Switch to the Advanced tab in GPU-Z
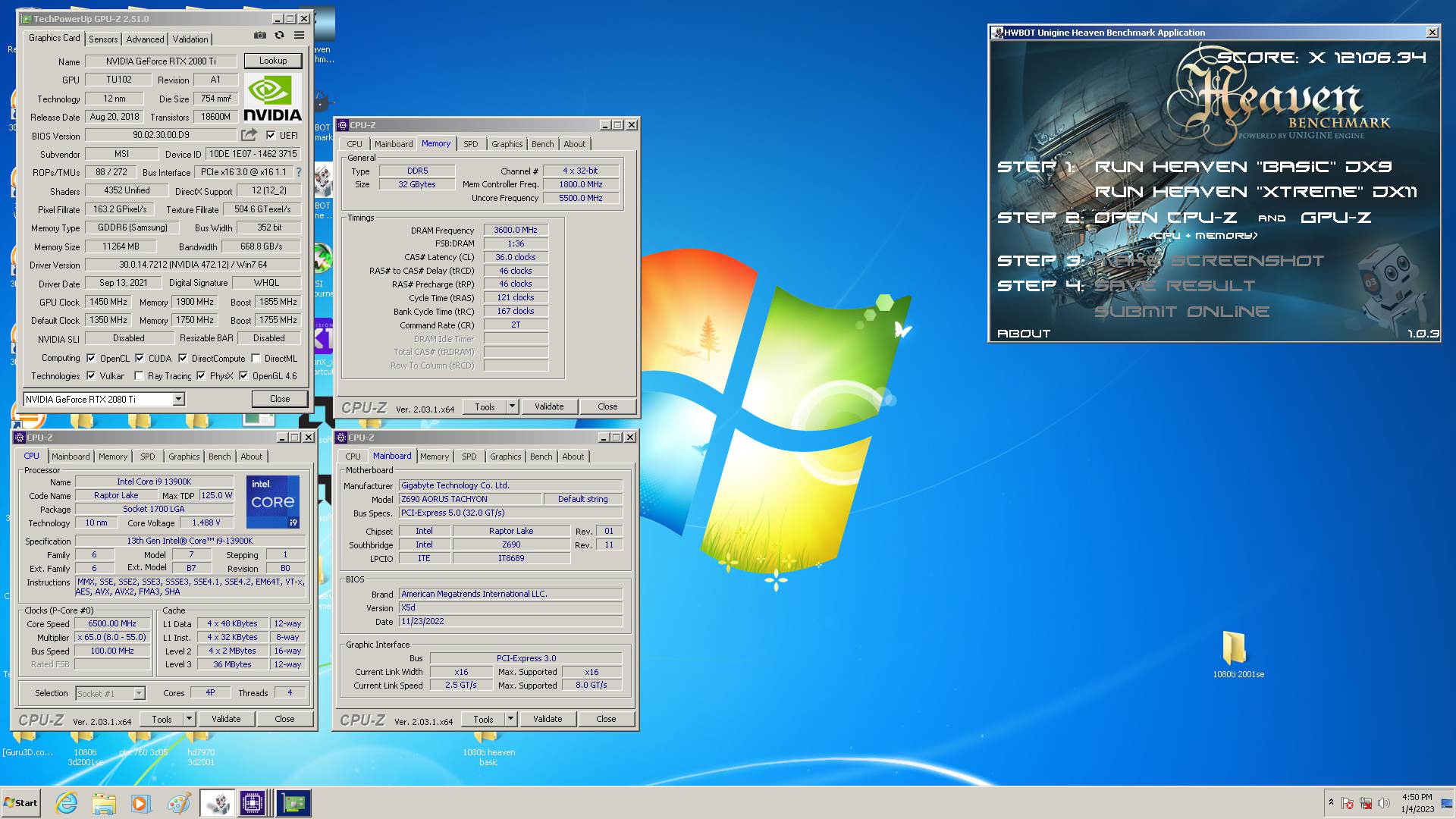 coord(145,39)
